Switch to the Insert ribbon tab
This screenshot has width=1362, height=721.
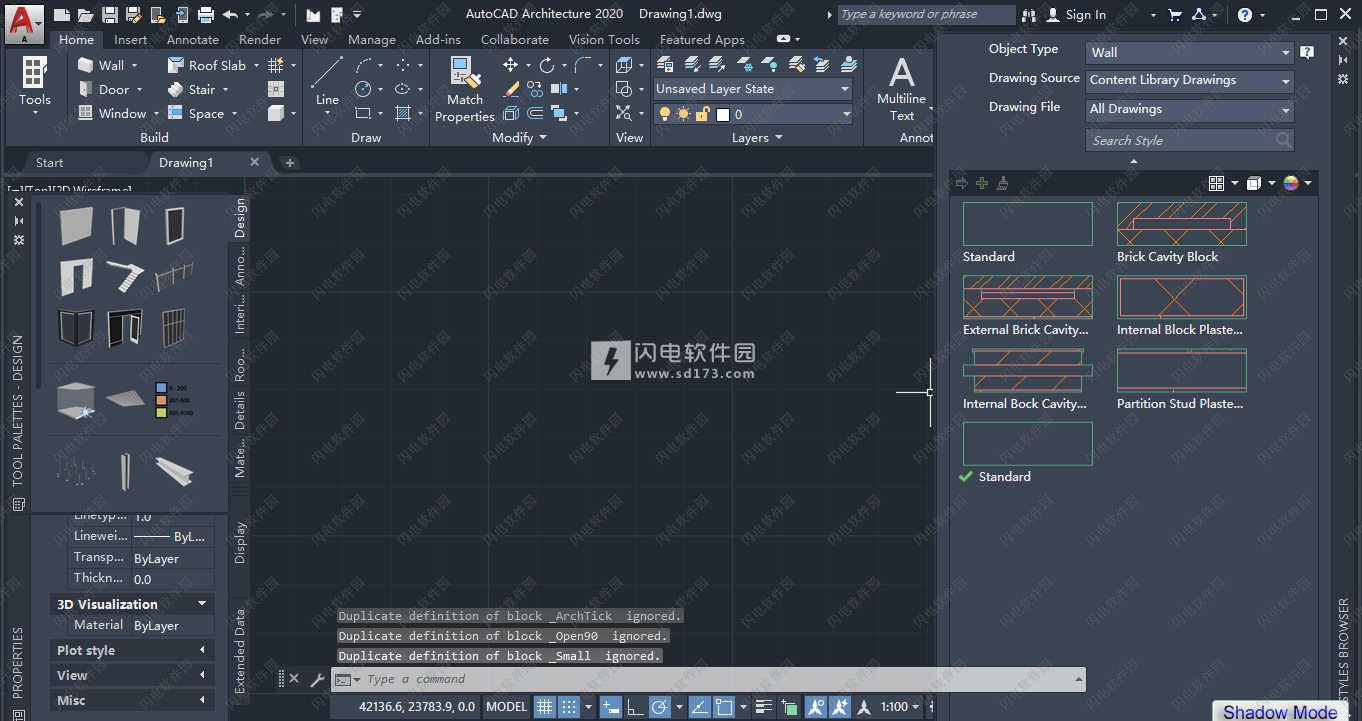(130, 40)
